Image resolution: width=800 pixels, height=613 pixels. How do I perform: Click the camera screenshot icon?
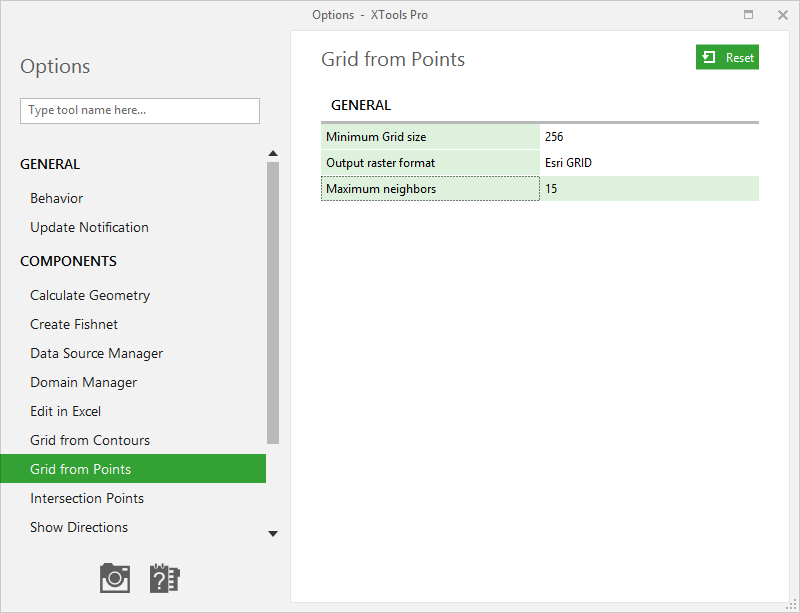point(115,578)
